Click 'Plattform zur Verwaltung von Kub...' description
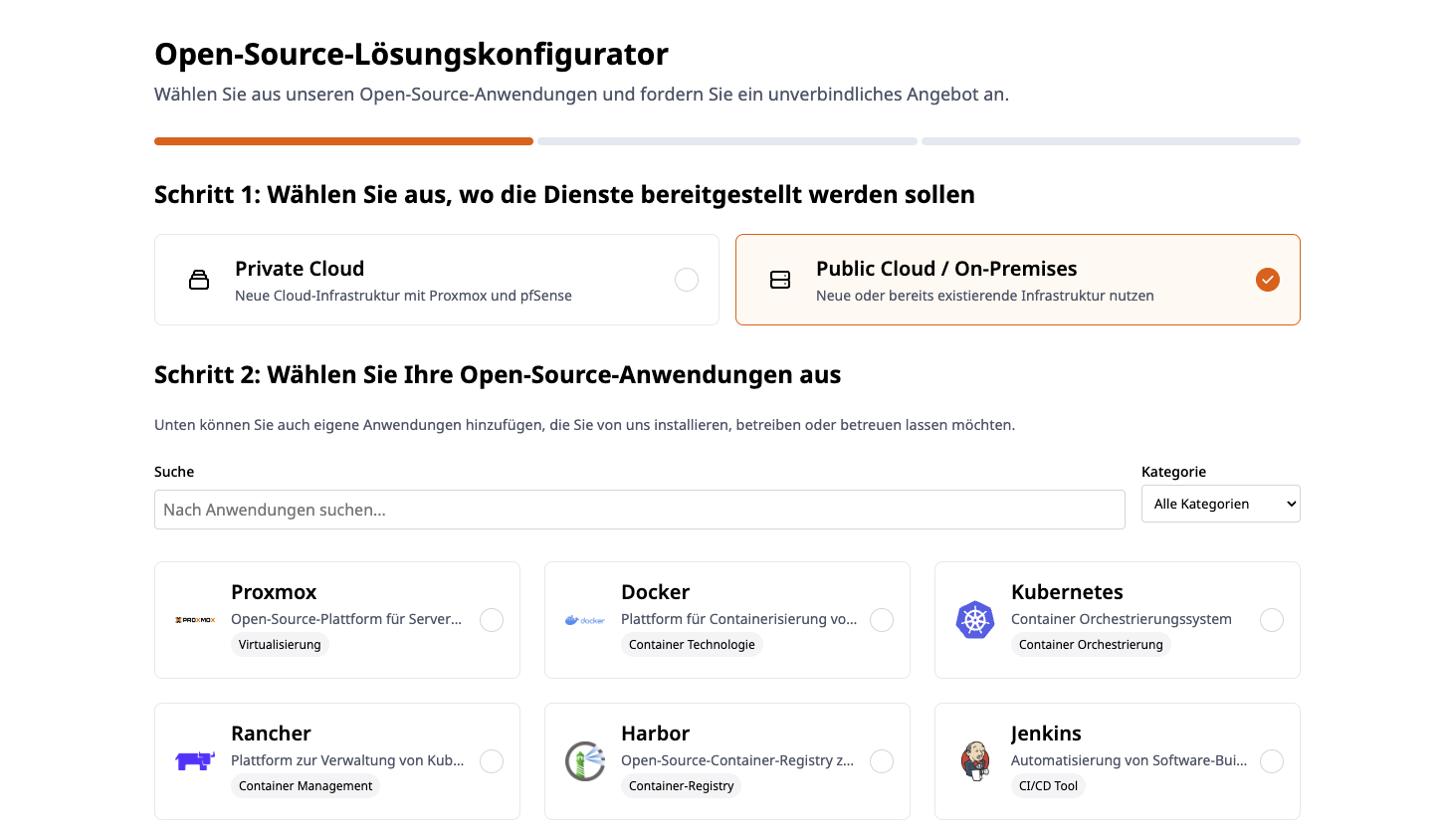 point(347,760)
